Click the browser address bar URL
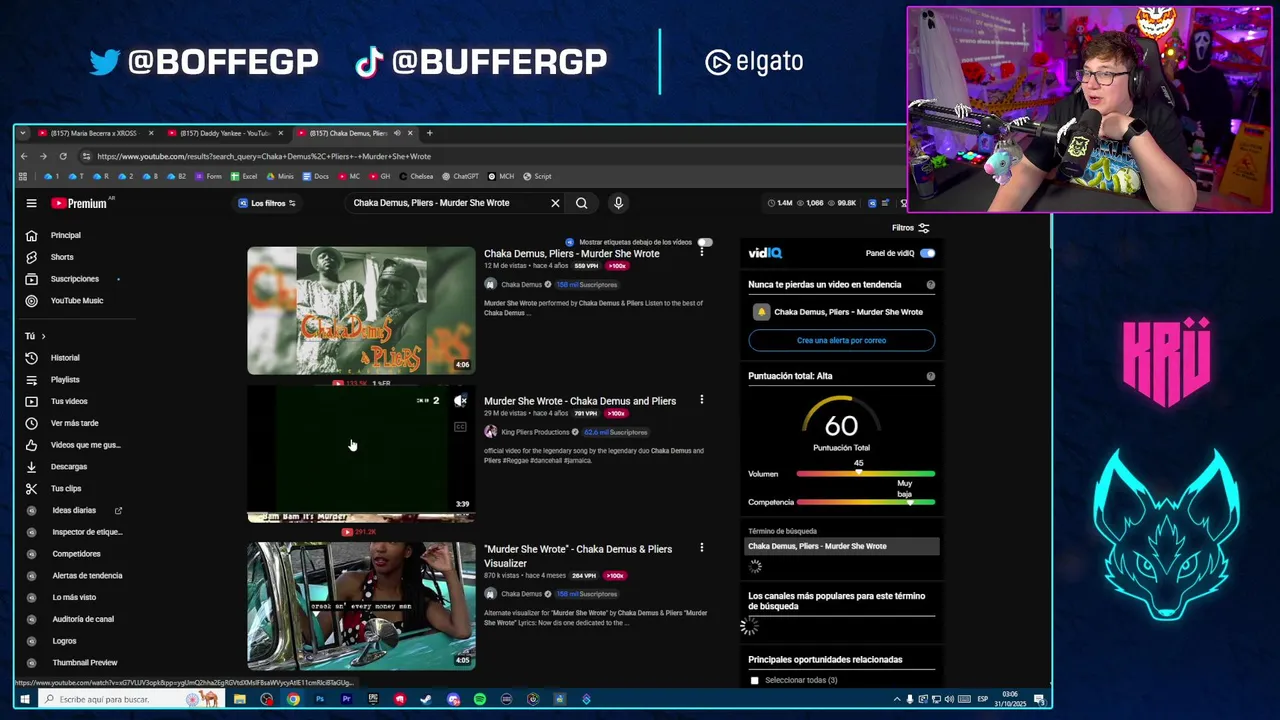The width and height of the screenshot is (1280, 720). 264,156
